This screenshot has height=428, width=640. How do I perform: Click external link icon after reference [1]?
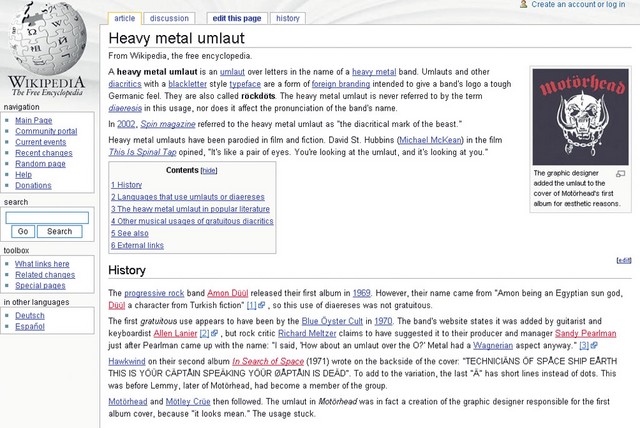coord(262,305)
